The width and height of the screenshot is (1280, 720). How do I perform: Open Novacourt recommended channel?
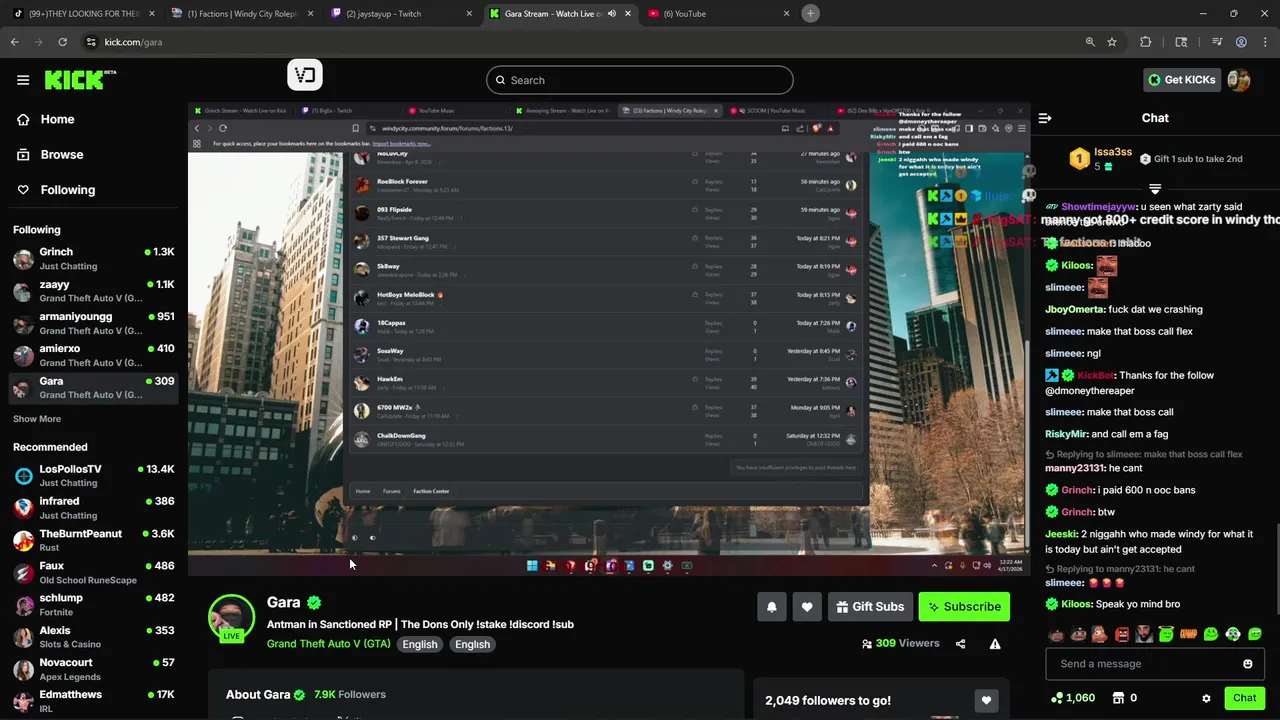[x=94, y=669]
